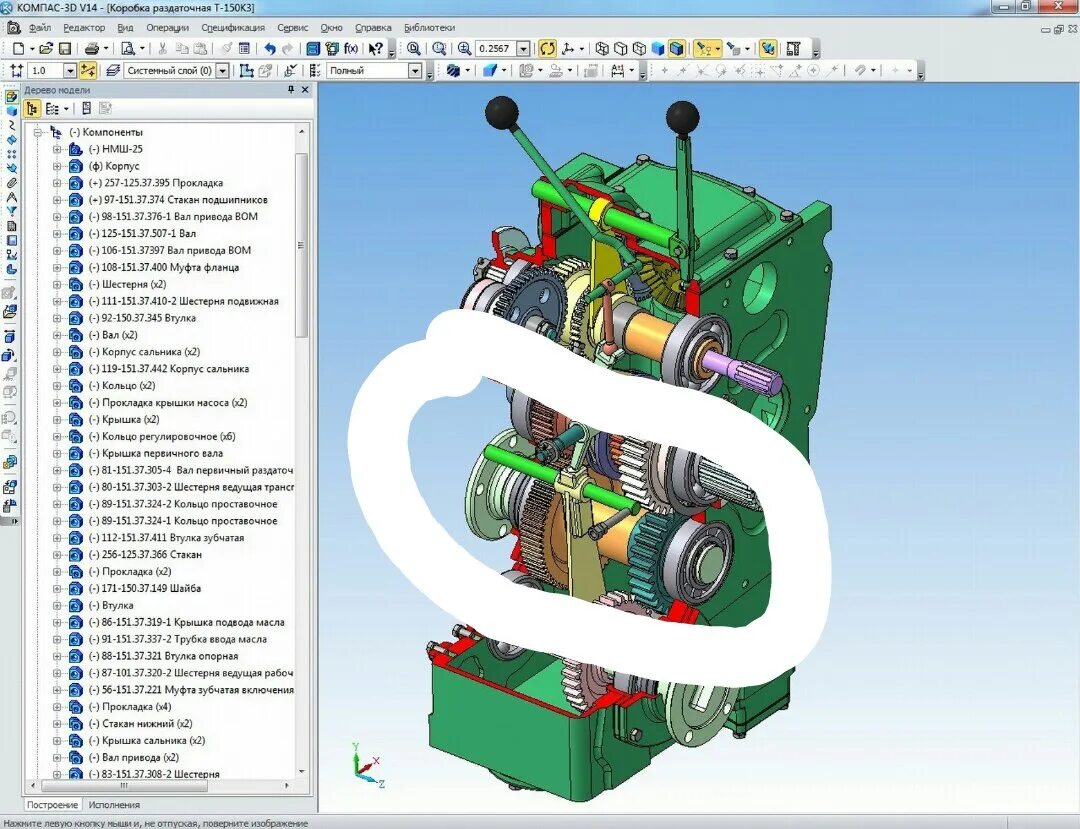The height and width of the screenshot is (829, 1080).
Task: Toggle shaded with edges display mode
Action: (676, 49)
